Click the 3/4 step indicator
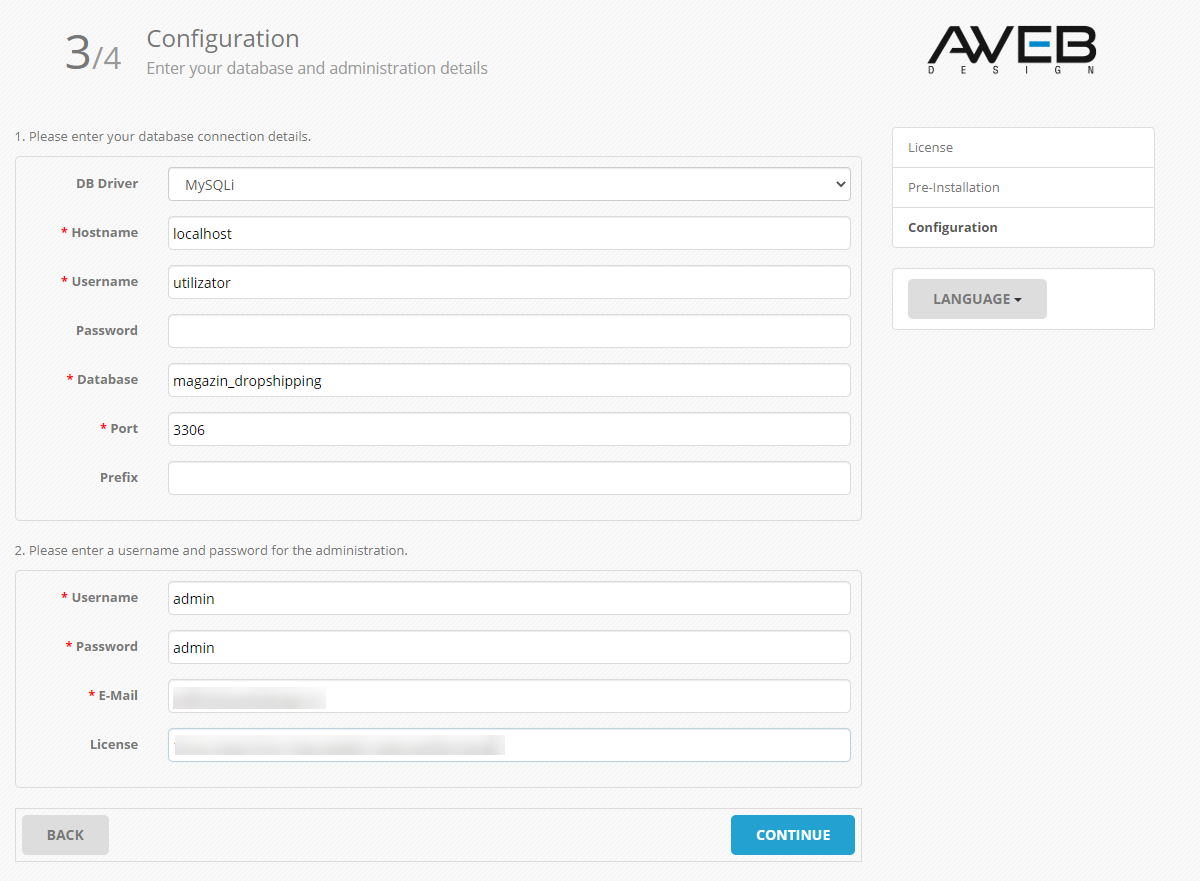 [93, 53]
